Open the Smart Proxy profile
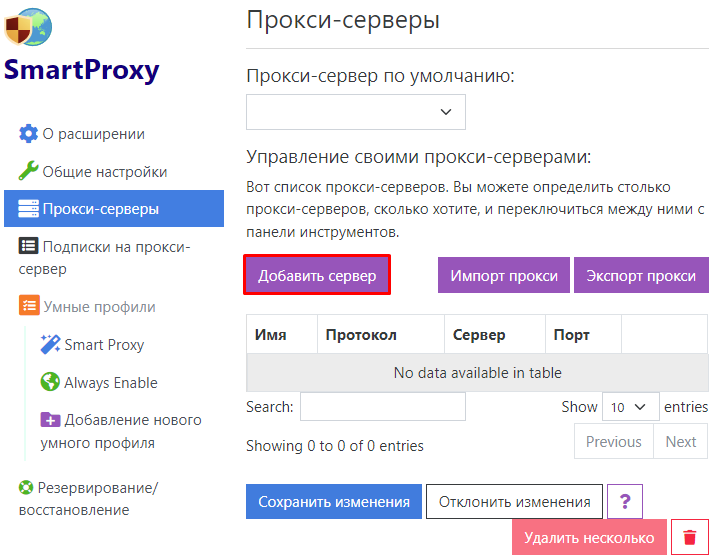 (104, 345)
